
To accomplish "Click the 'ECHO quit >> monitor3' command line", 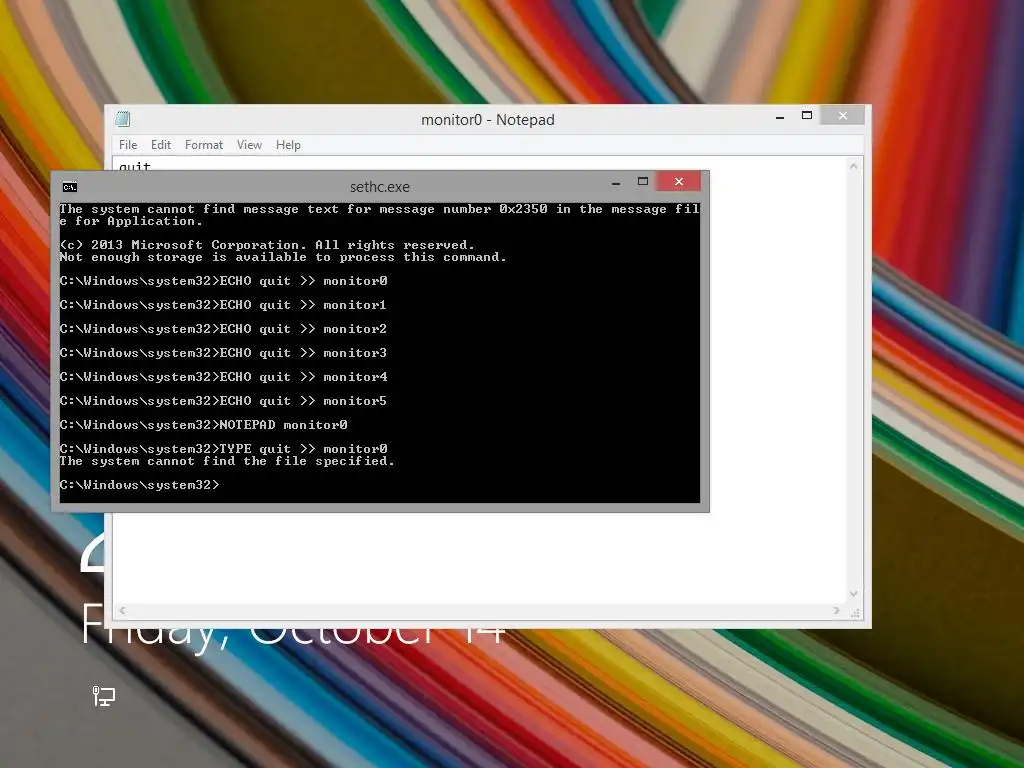I will [x=223, y=353].
